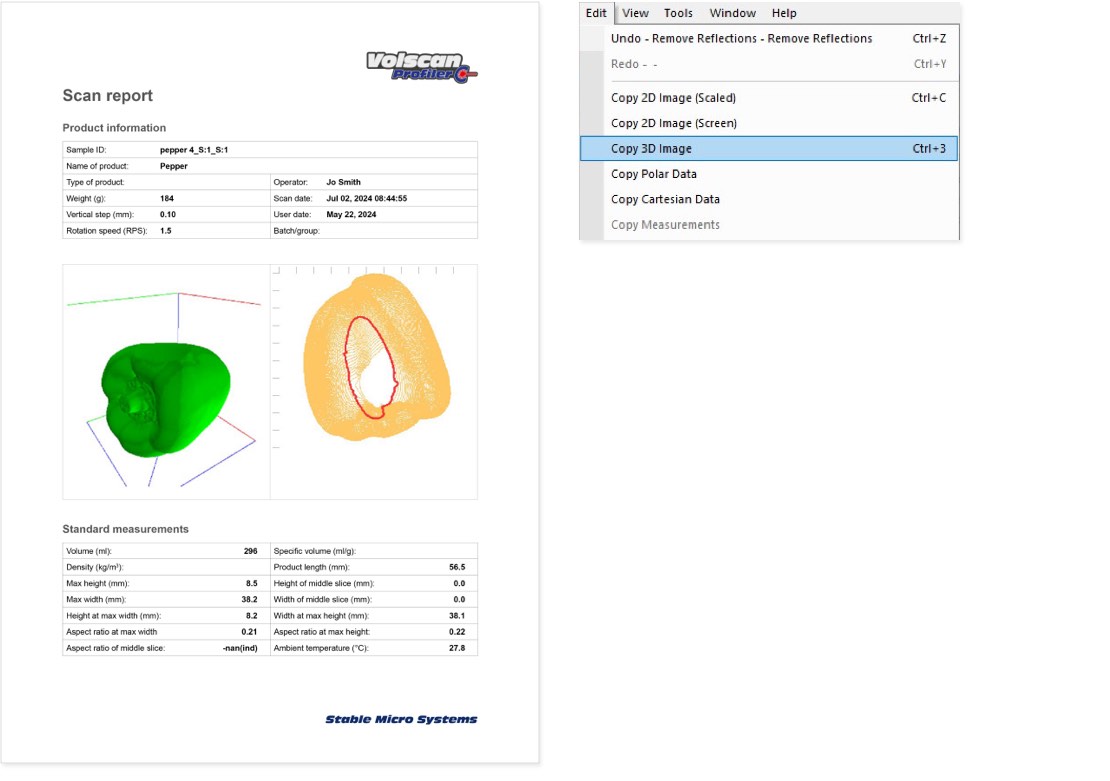Select Copy Polar Data
Screen dimensions: 1110x781
(653, 174)
